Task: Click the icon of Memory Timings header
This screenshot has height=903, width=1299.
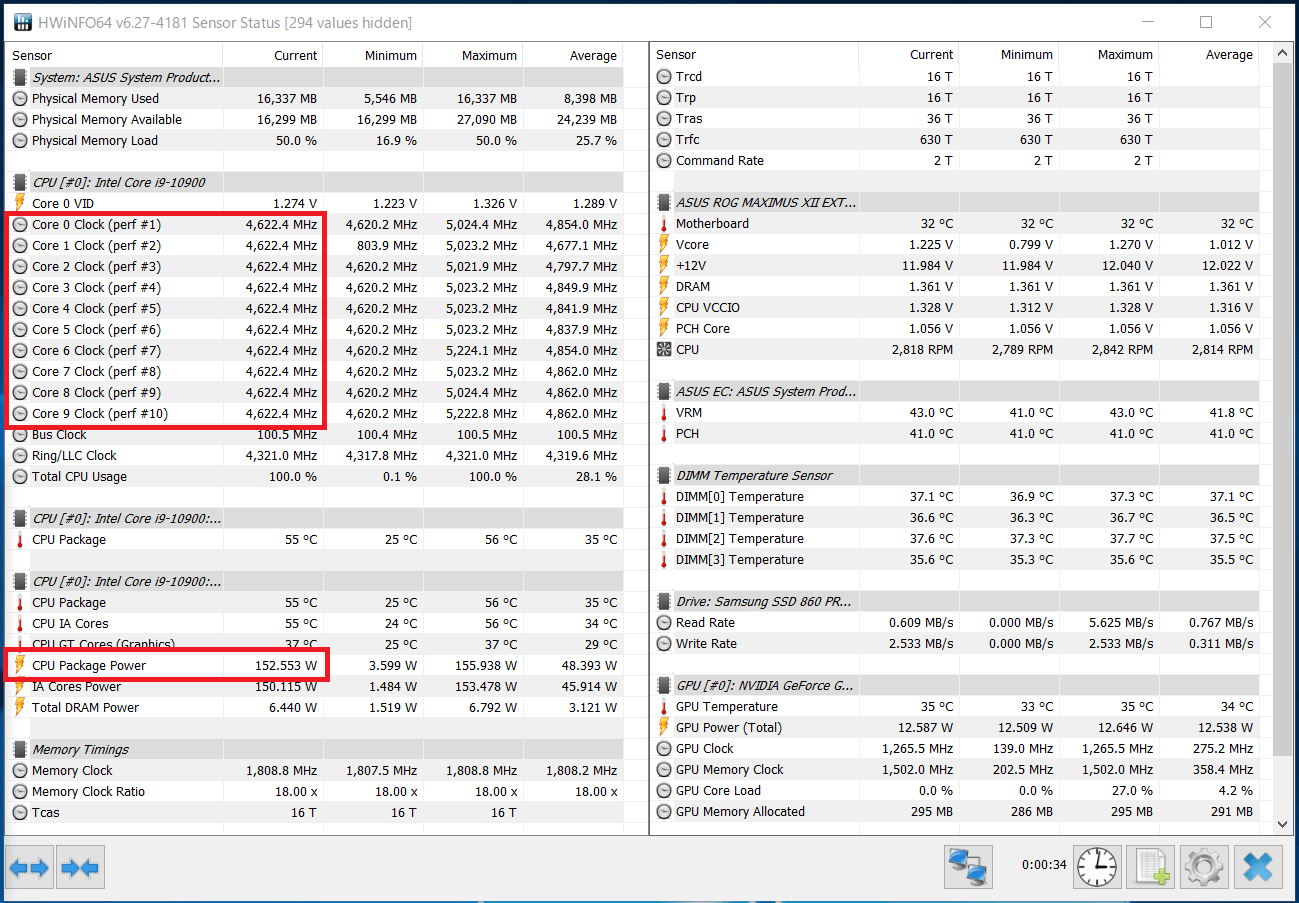Action: 20,749
